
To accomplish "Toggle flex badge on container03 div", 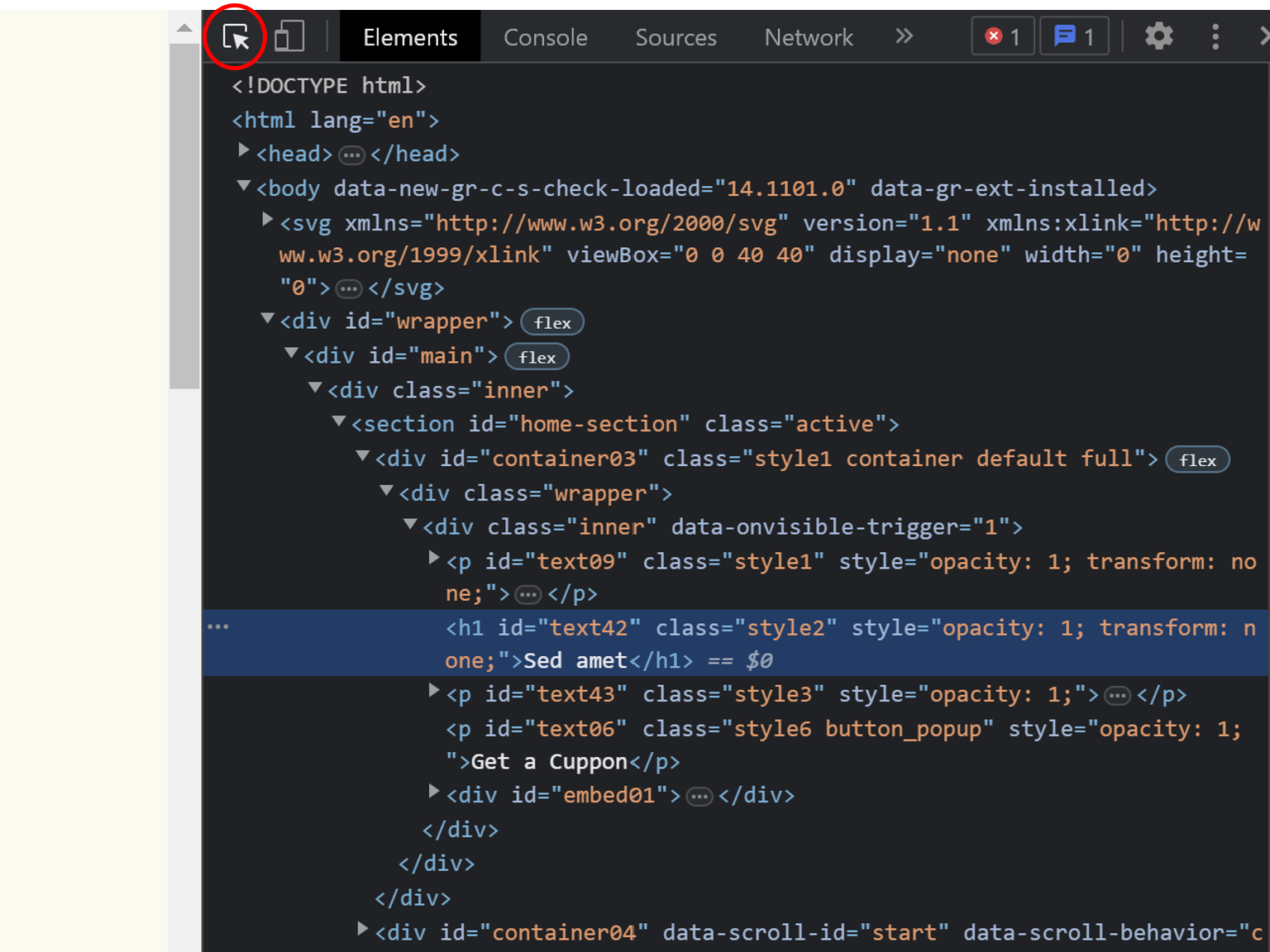I will click(1197, 460).
